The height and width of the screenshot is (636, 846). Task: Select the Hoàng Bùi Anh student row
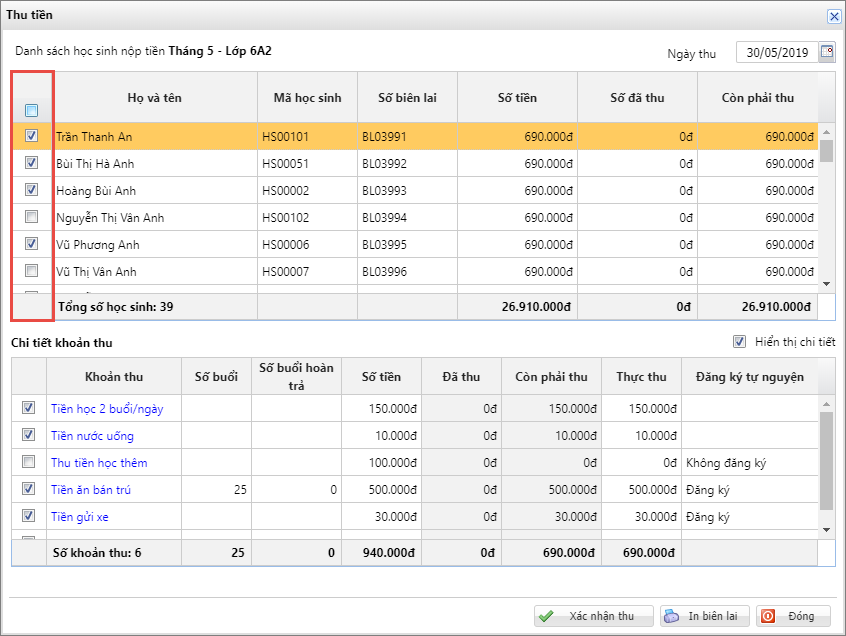150,191
